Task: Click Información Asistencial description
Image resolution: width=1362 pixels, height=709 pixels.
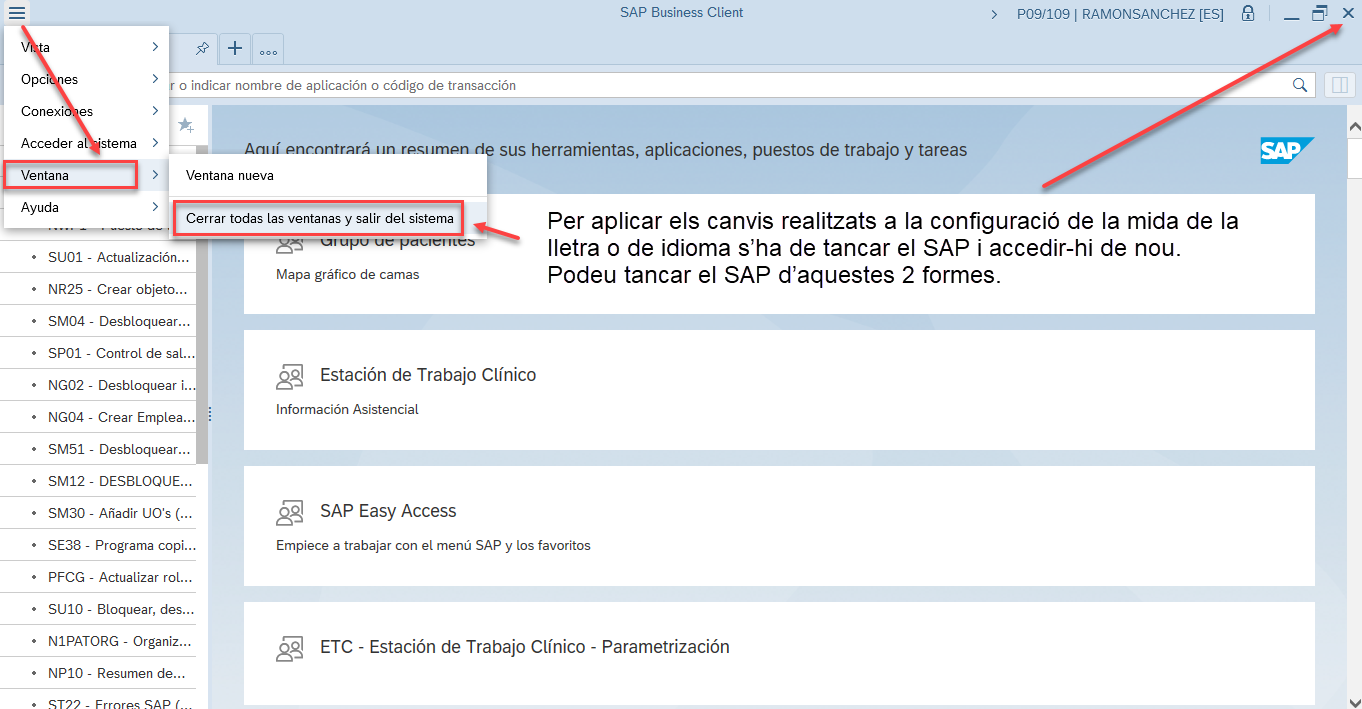Action: tap(347, 409)
